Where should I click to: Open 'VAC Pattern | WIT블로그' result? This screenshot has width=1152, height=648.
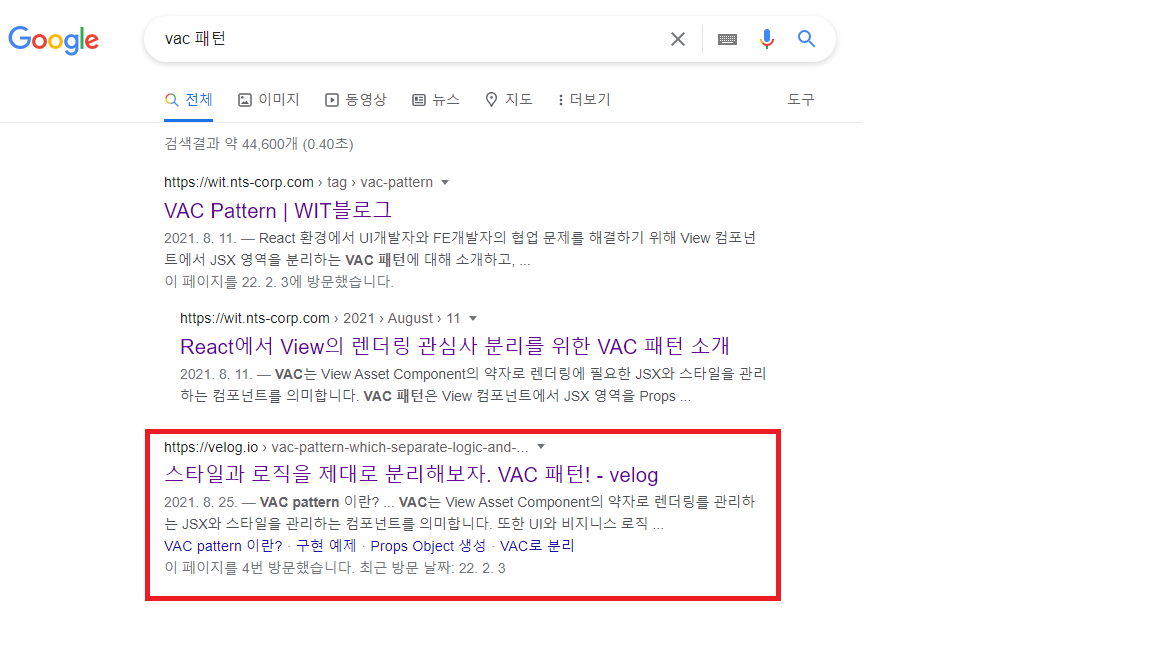pos(278,210)
